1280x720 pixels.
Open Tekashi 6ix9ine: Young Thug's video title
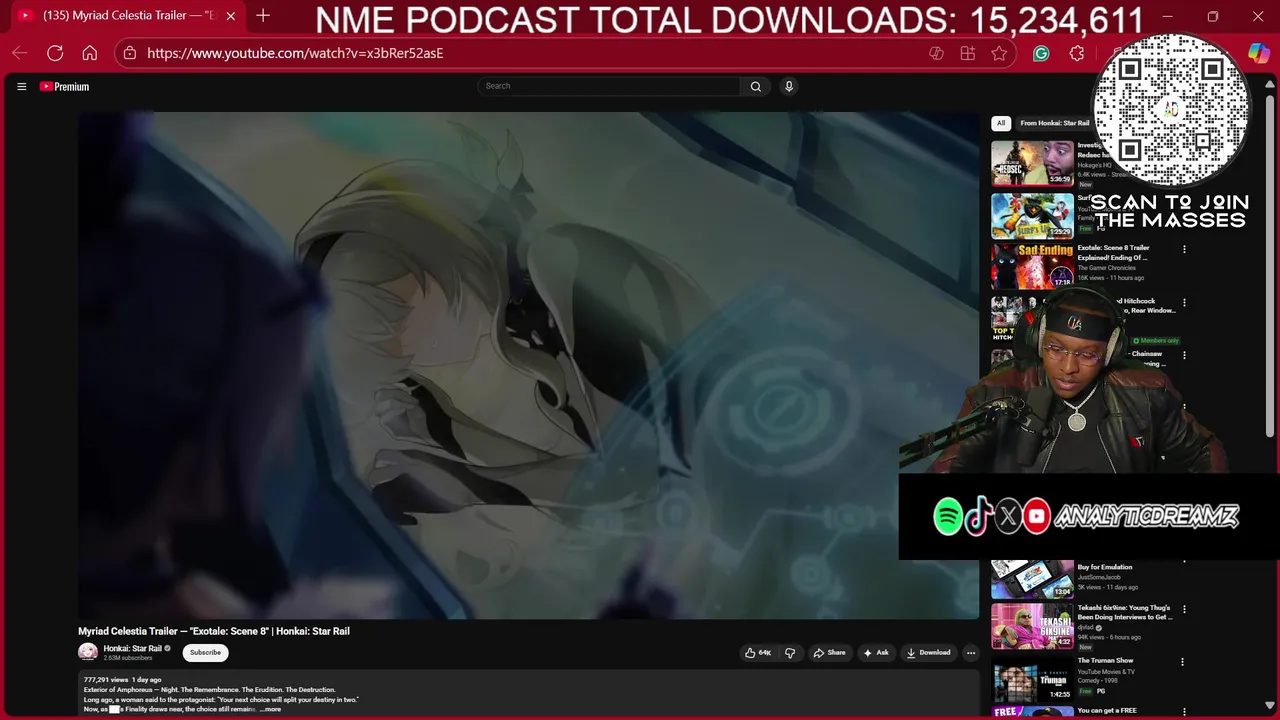click(x=1124, y=612)
